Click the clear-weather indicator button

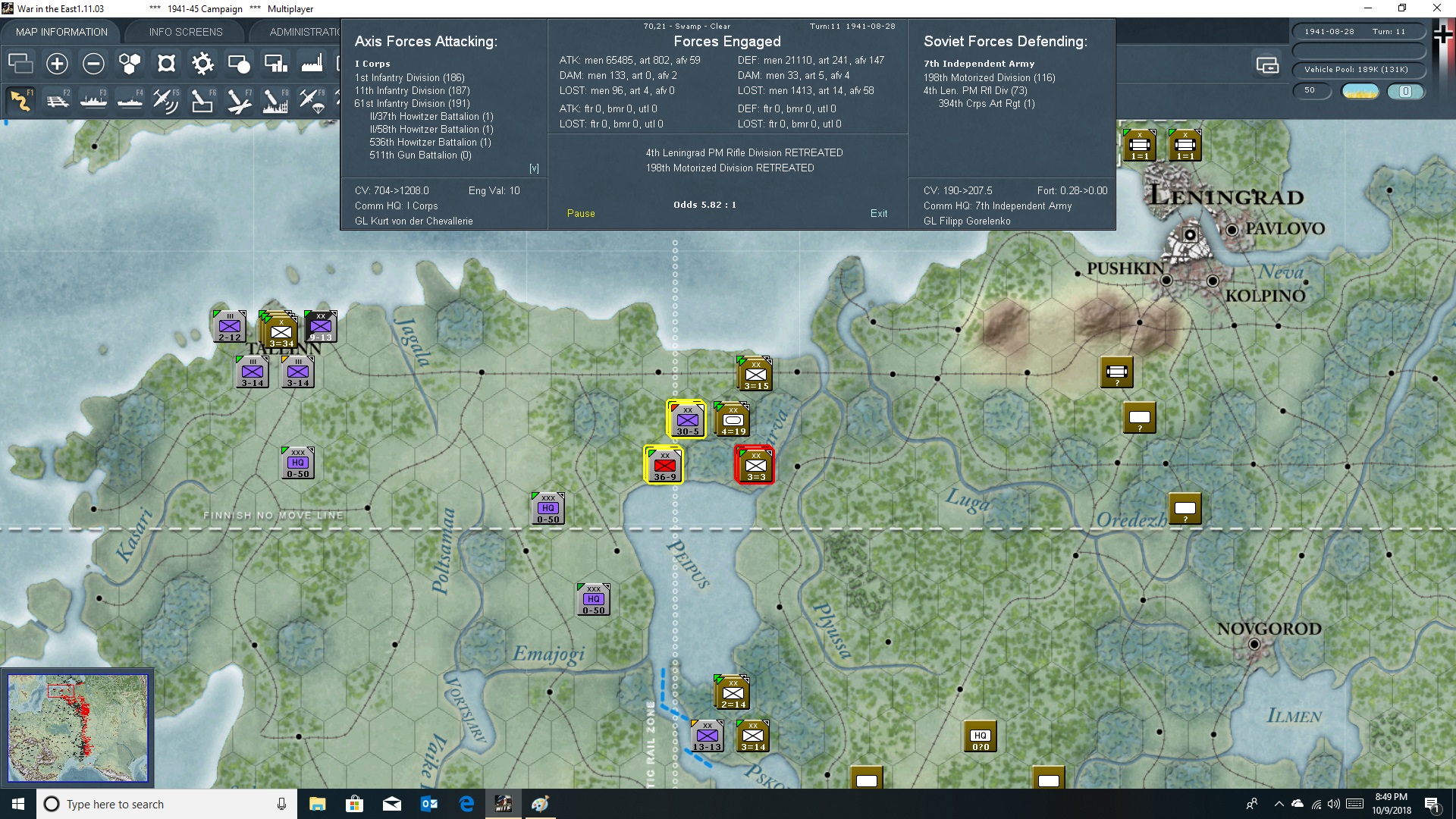(1360, 92)
